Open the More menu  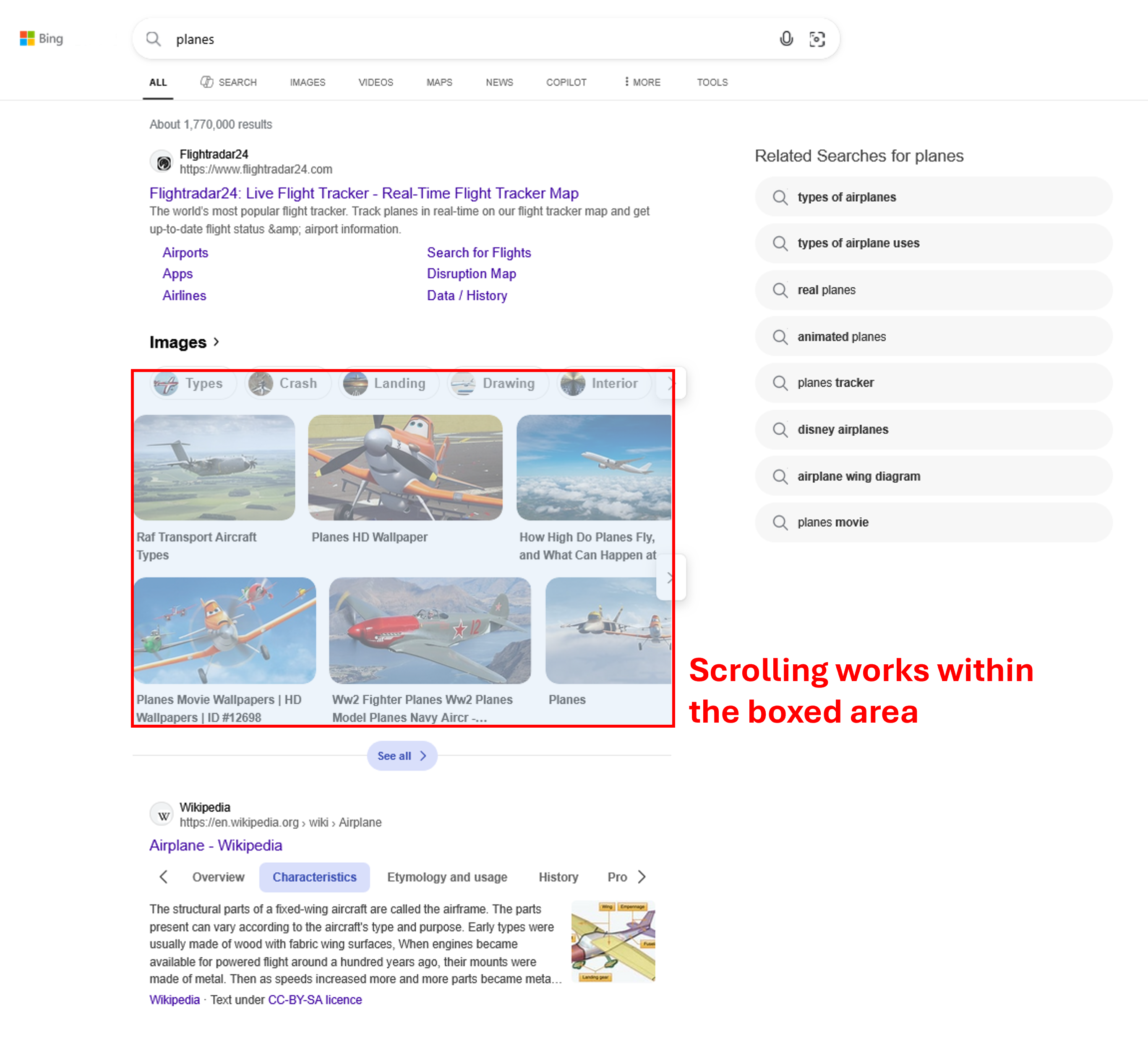pos(642,82)
